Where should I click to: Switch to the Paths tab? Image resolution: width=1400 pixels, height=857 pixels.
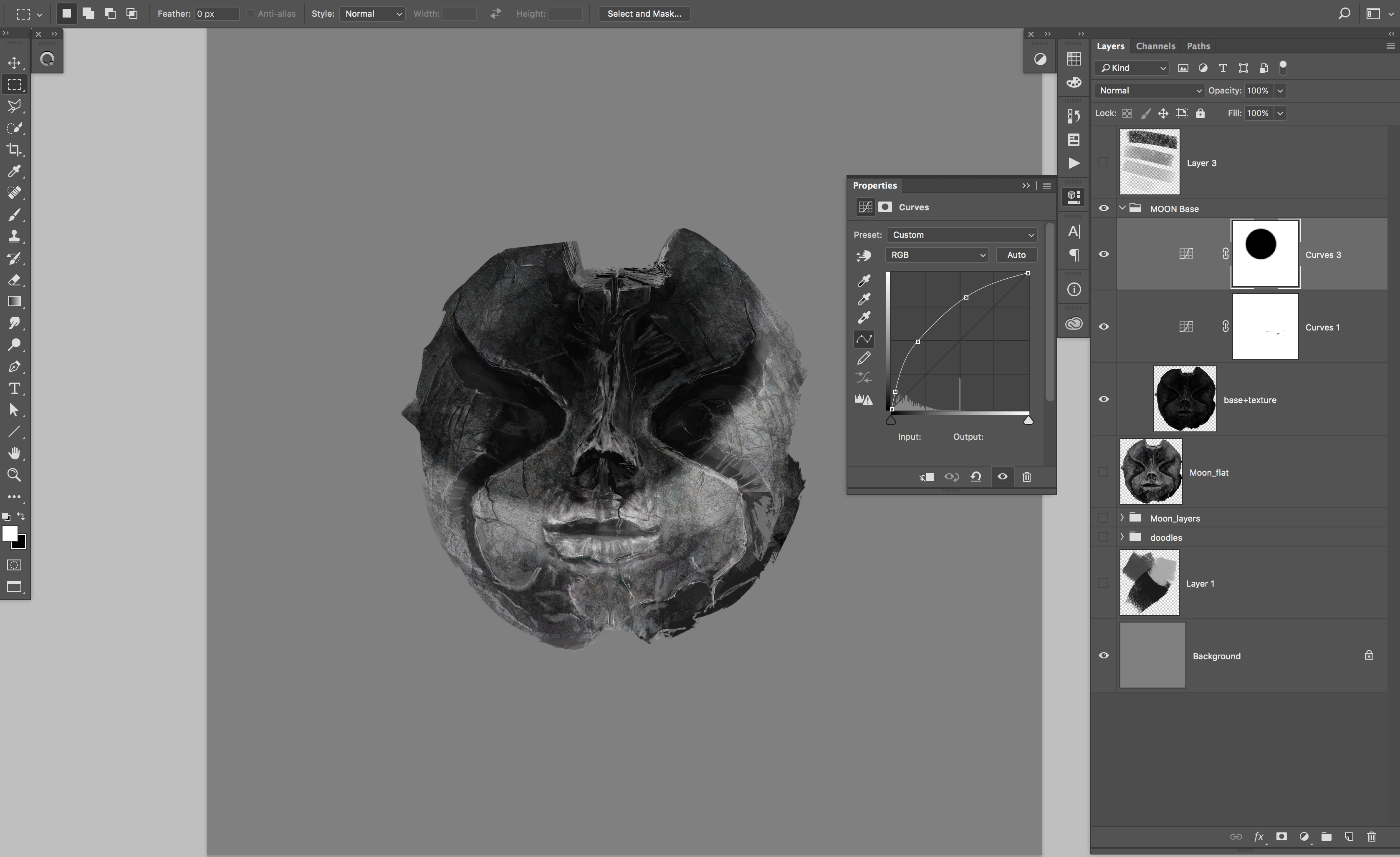1198,46
